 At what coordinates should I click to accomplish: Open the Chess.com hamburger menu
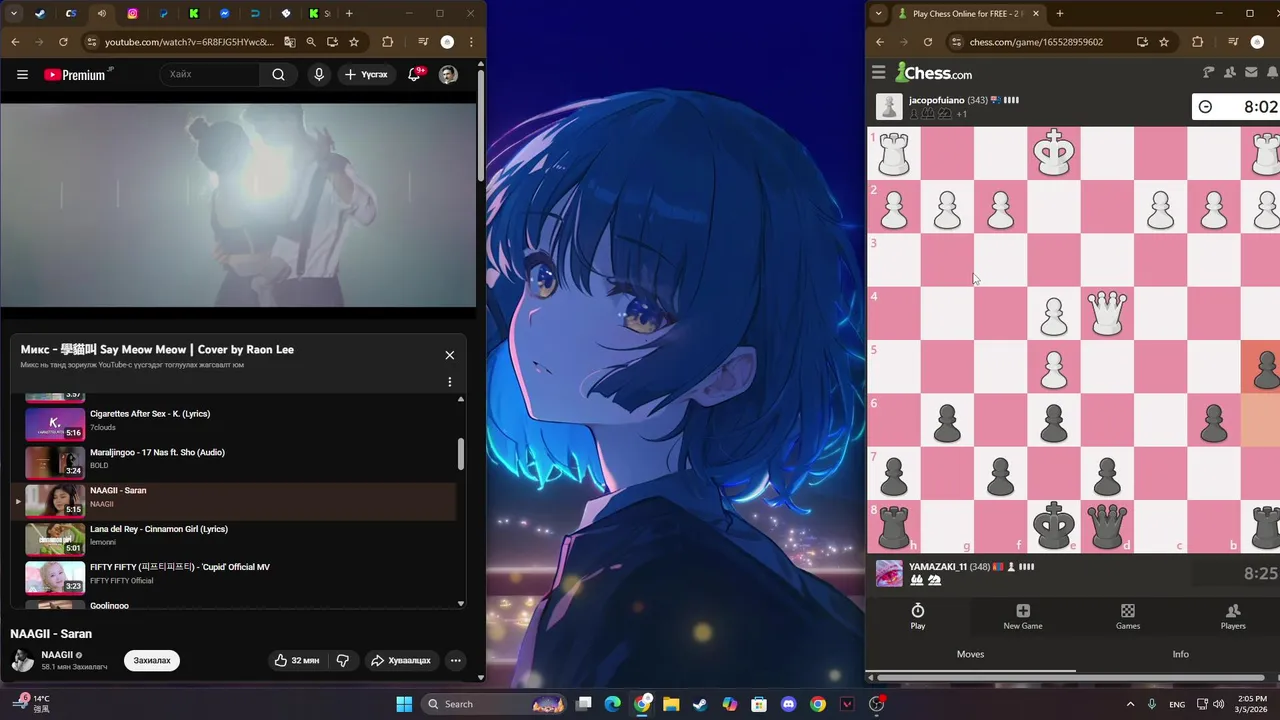pyautogui.click(x=878, y=72)
